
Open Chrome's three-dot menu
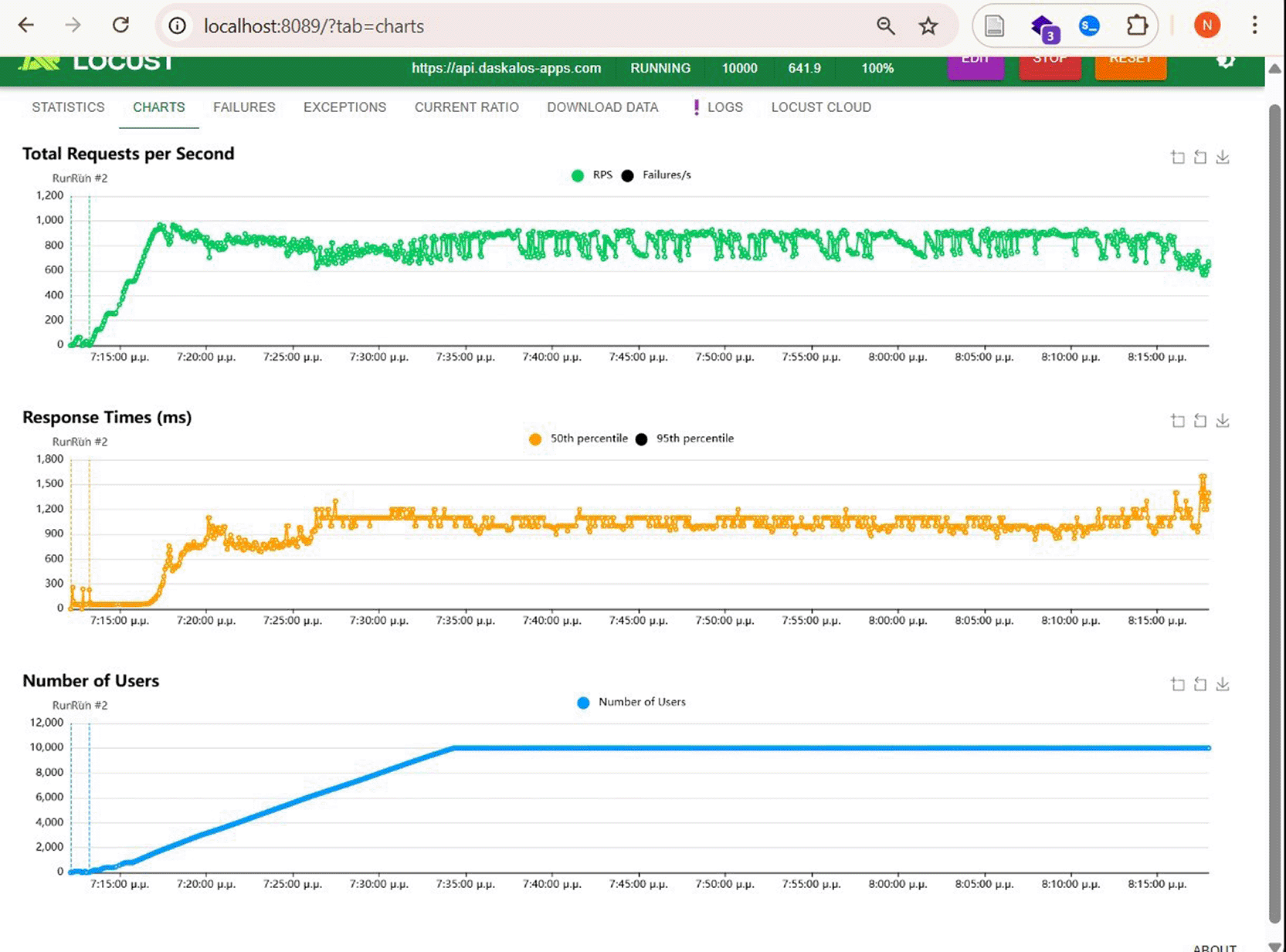(1254, 25)
